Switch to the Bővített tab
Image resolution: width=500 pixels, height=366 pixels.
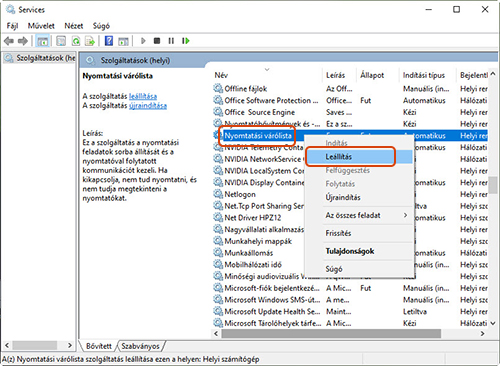(x=99, y=346)
